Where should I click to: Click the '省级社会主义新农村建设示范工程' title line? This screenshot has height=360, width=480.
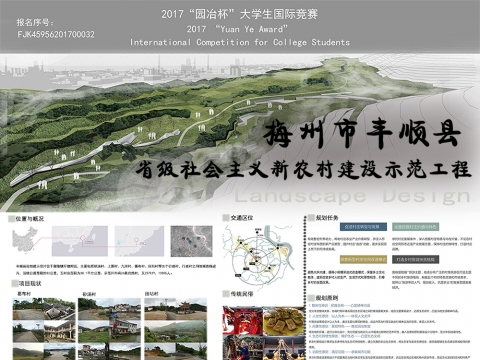(303, 169)
